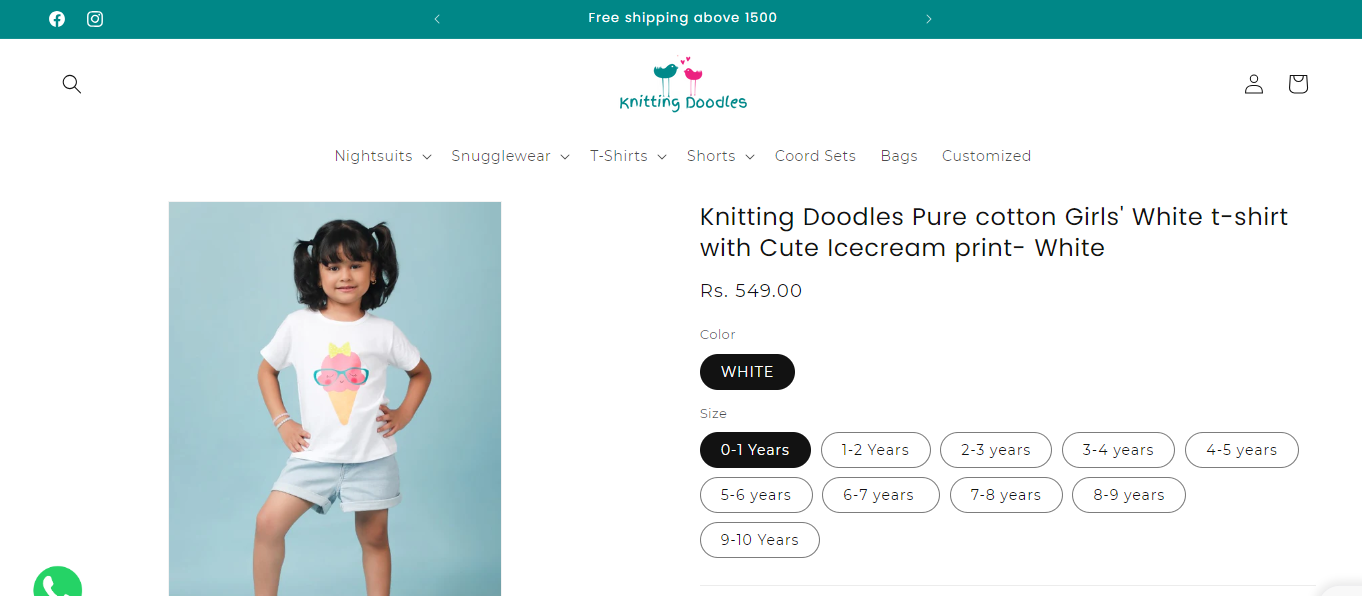Image resolution: width=1362 pixels, height=596 pixels.
Task: Select size 2-3 years
Action: 995,450
